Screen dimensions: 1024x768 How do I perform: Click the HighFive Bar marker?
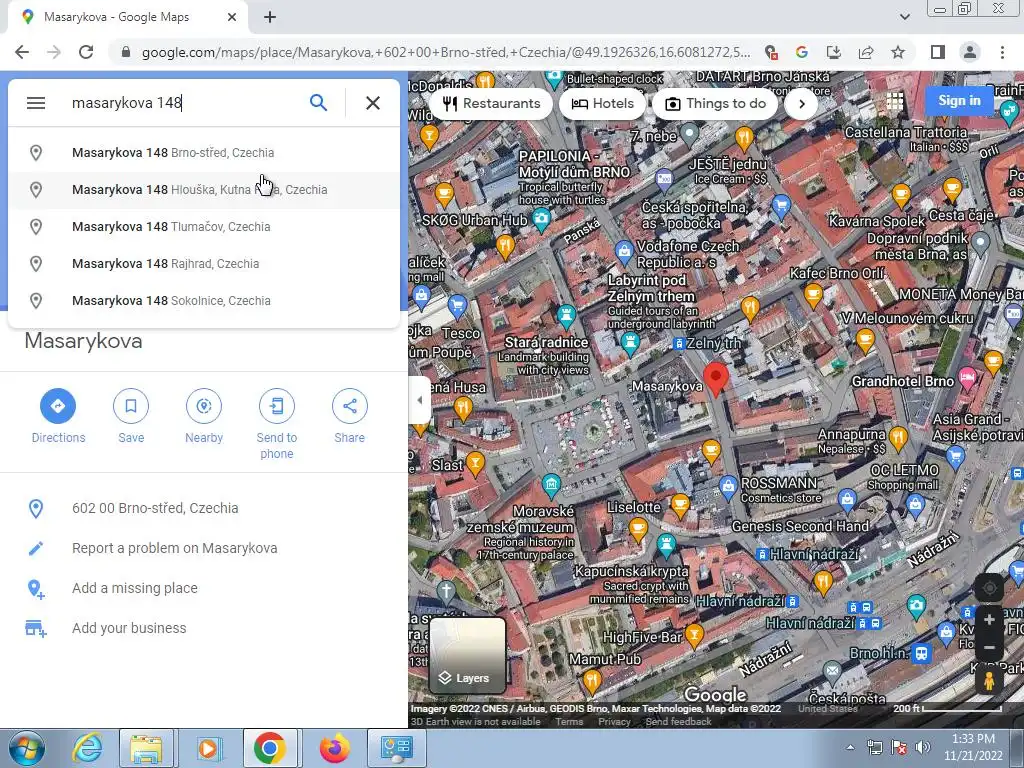(x=694, y=633)
